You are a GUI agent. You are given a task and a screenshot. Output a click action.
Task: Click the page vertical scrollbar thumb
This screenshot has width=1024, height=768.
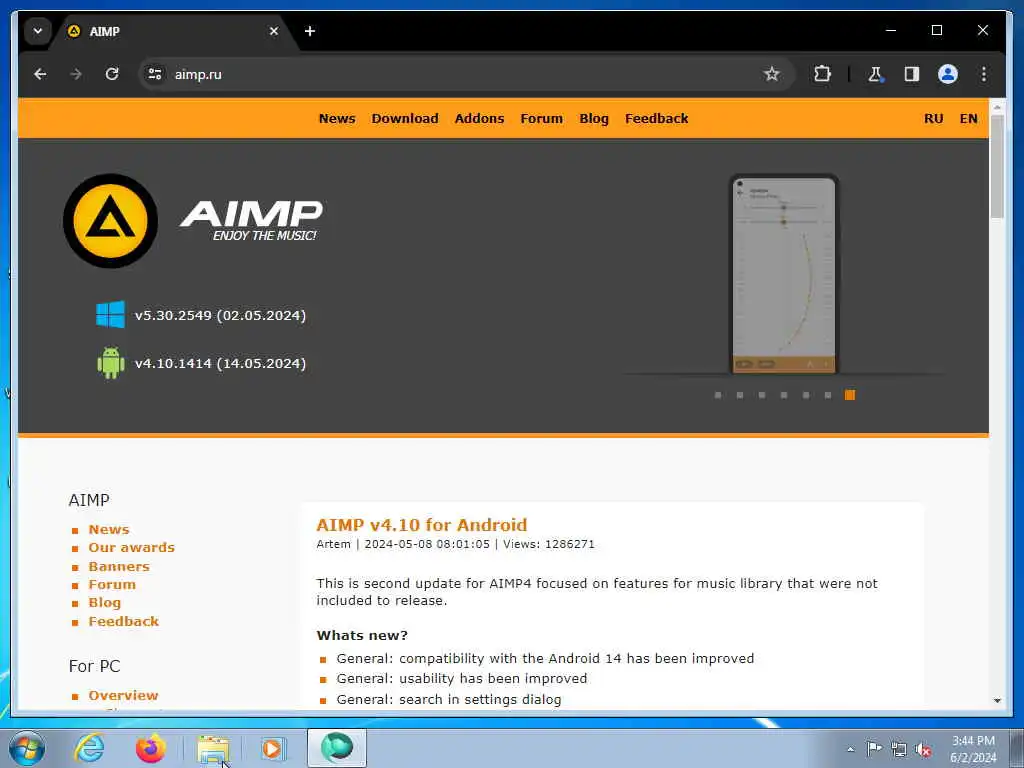[997, 167]
